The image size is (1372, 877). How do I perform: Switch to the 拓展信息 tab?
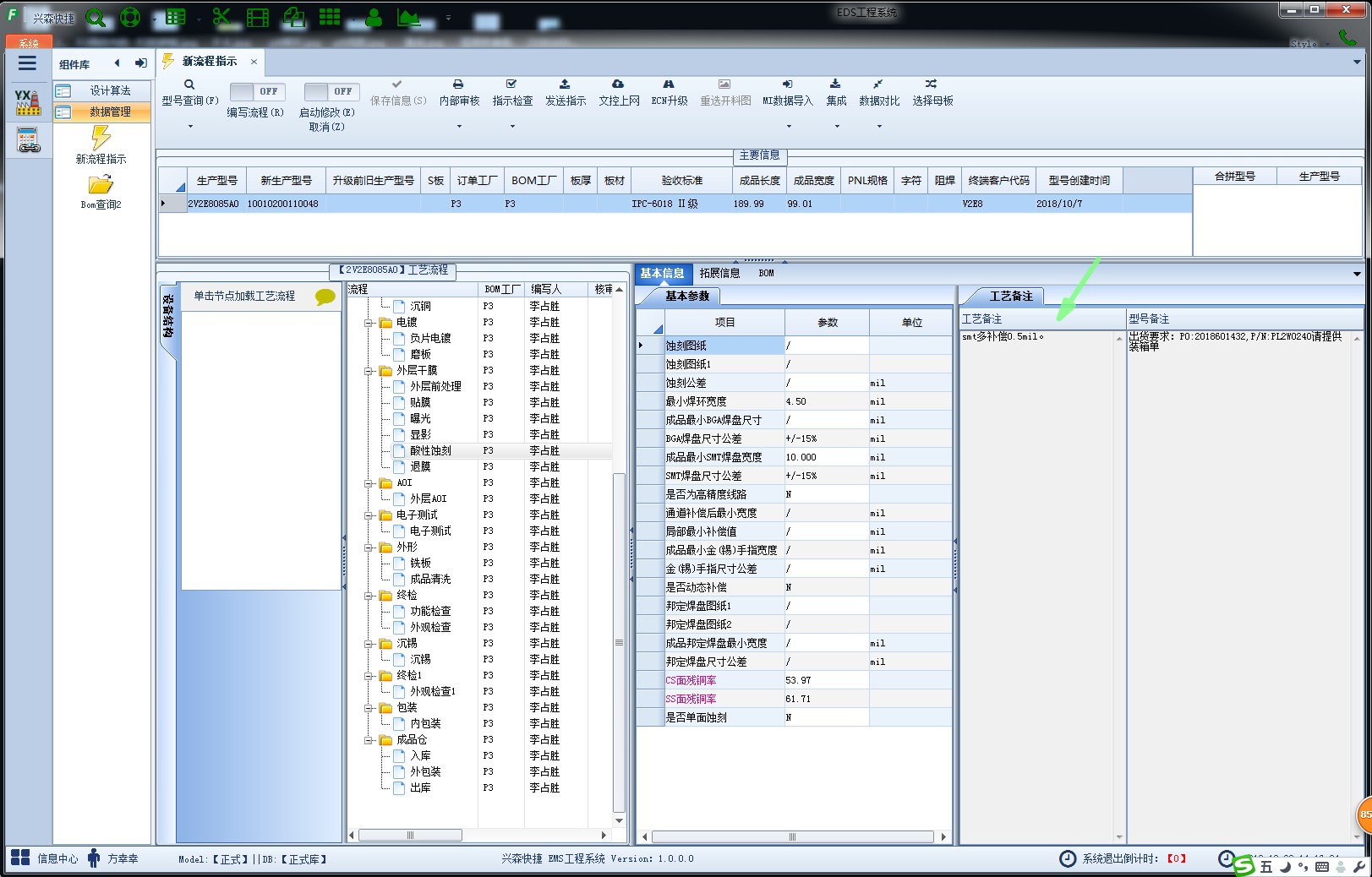(719, 273)
